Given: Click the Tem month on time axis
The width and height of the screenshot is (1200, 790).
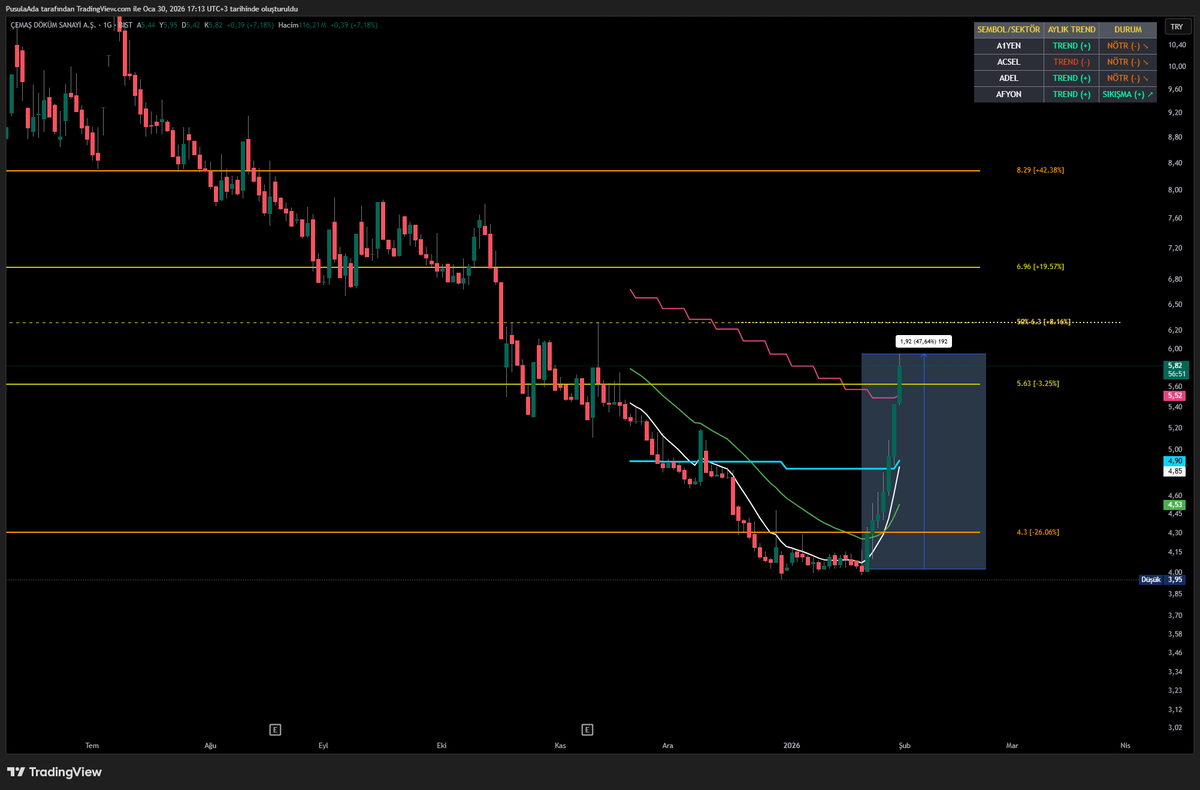Looking at the screenshot, I should coord(92,745).
